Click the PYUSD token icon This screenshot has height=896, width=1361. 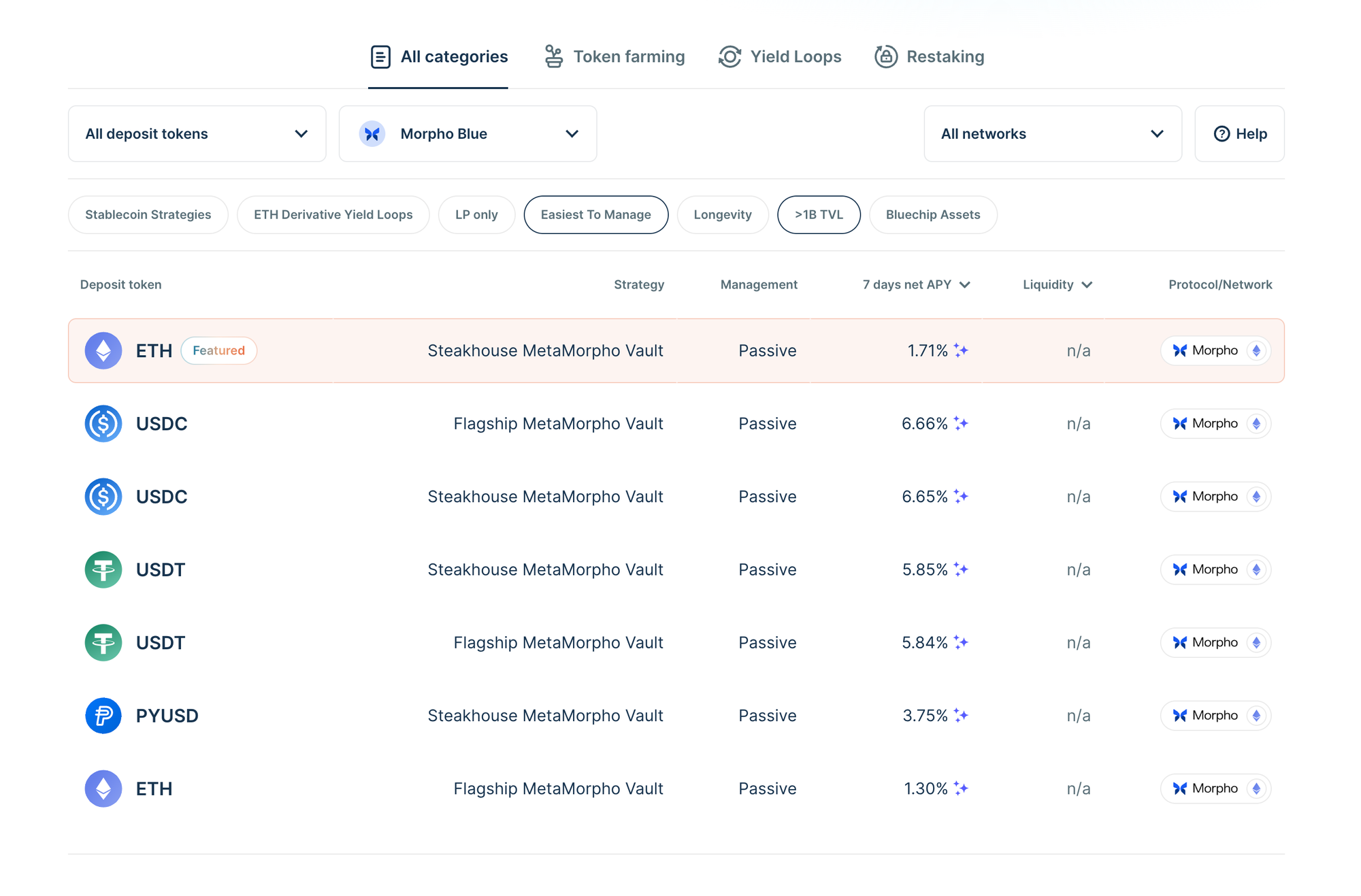pyautogui.click(x=103, y=716)
